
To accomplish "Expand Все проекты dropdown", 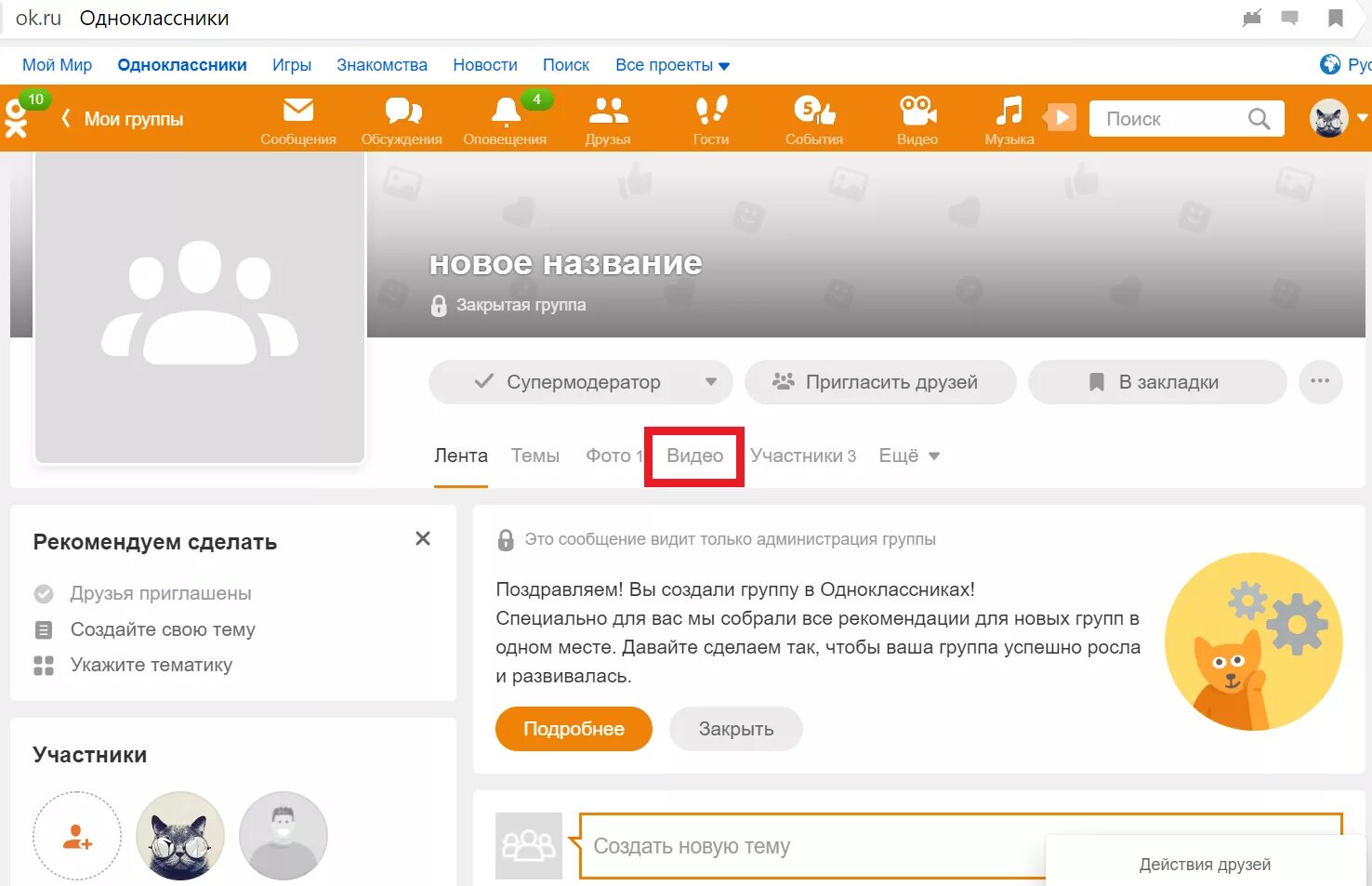I will point(673,65).
